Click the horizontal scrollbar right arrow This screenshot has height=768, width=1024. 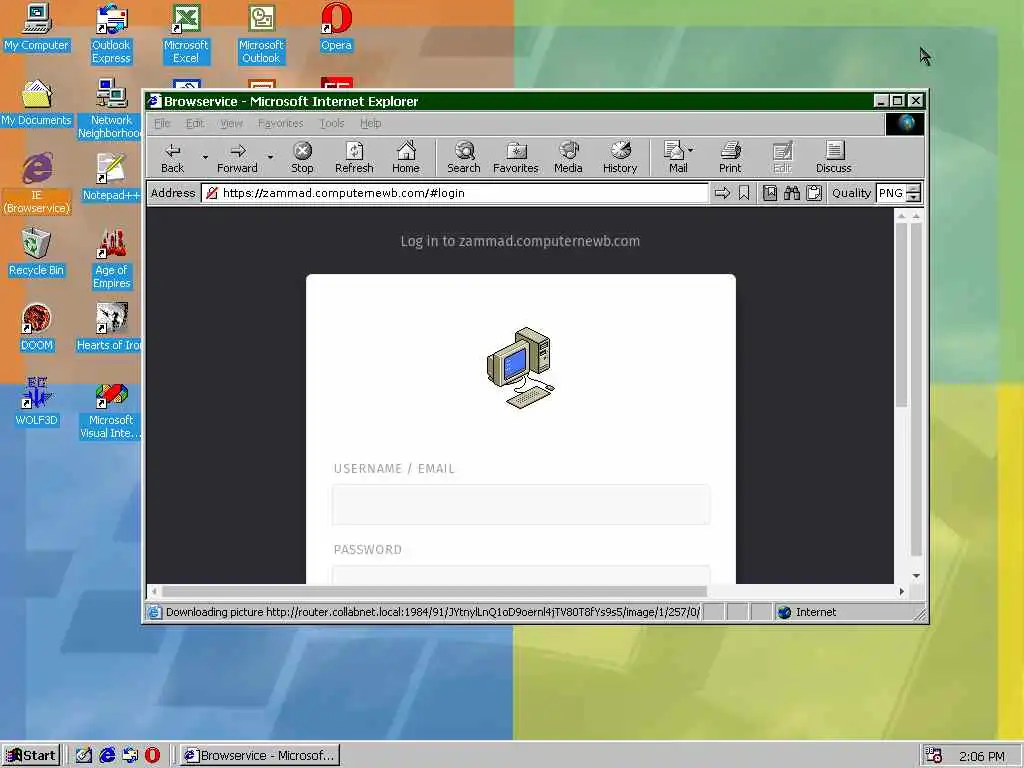pos(901,591)
